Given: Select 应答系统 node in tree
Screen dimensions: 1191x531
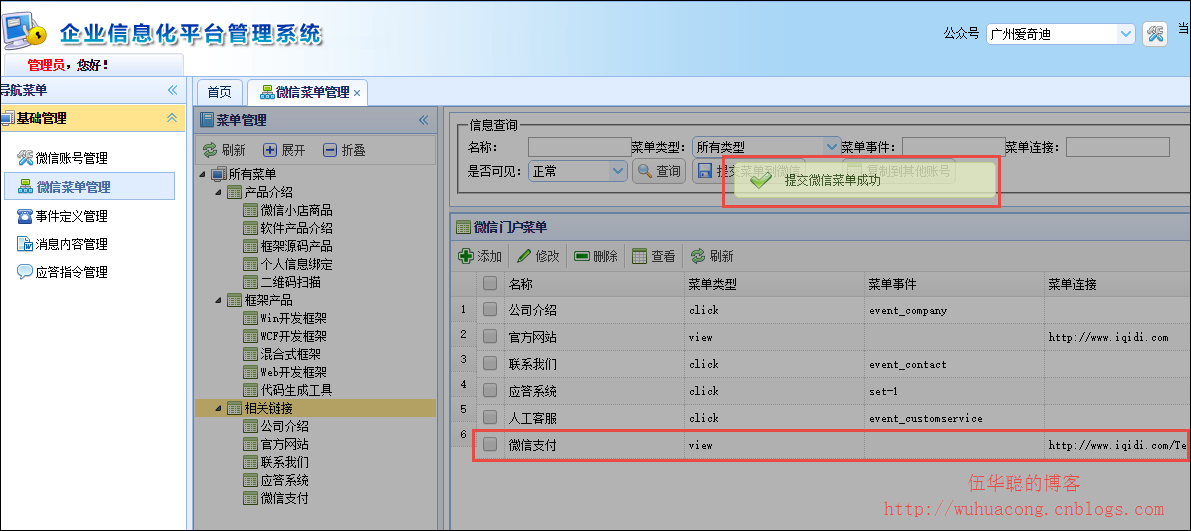Looking at the screenshot, I should (x=284, y=480).
